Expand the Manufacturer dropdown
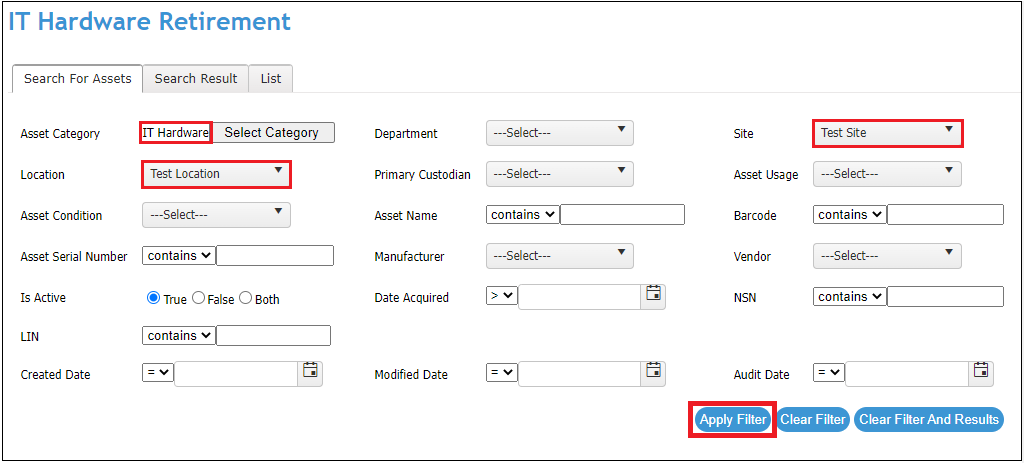The image size is (1025, 463). [560, 256]
